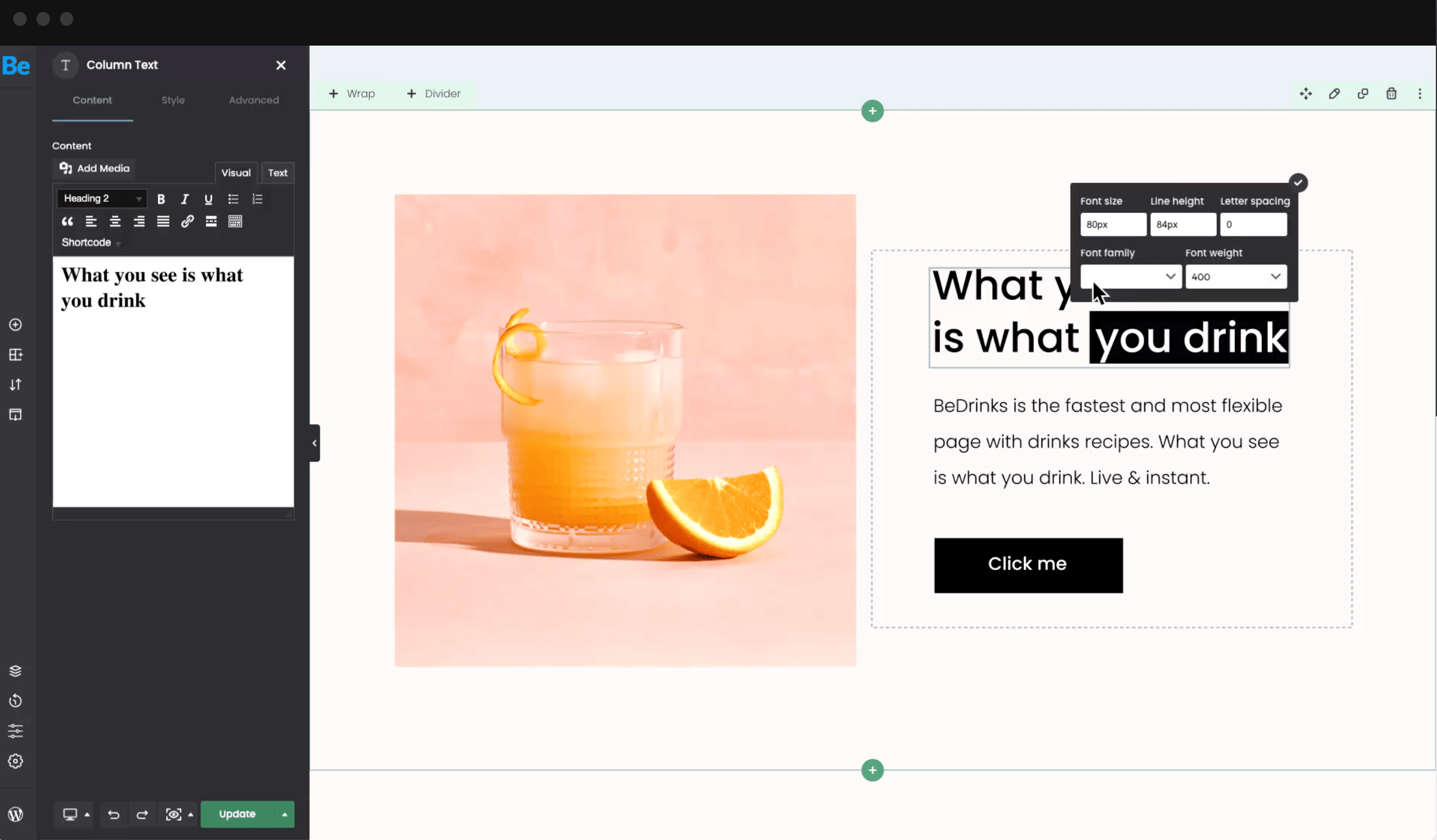
Task: Click the undo icon in bottom toolbar
Action: click(x=113, y=813)
